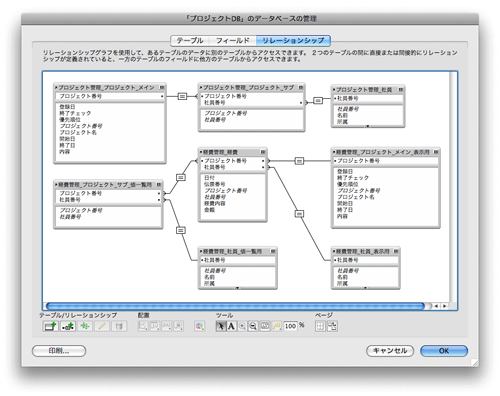Click the zoom out magnifier tool
The width and height of the screenshot is (500, 396).
pos(253,326)
